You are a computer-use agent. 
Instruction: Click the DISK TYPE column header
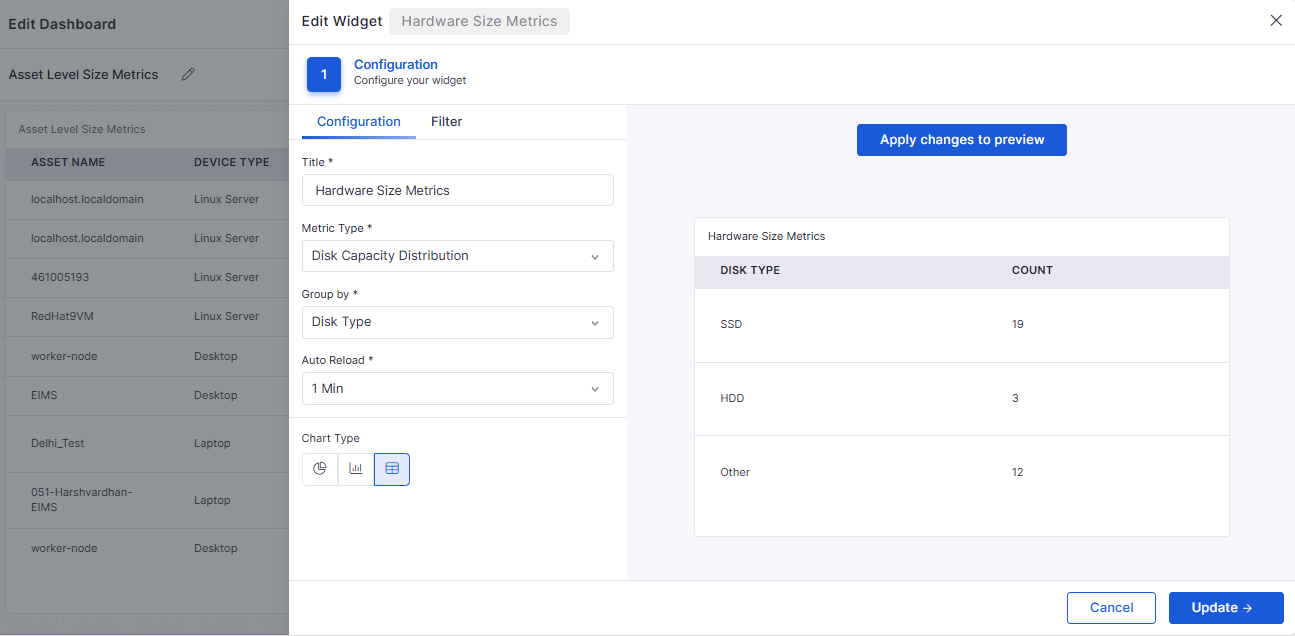pos(750,271)
